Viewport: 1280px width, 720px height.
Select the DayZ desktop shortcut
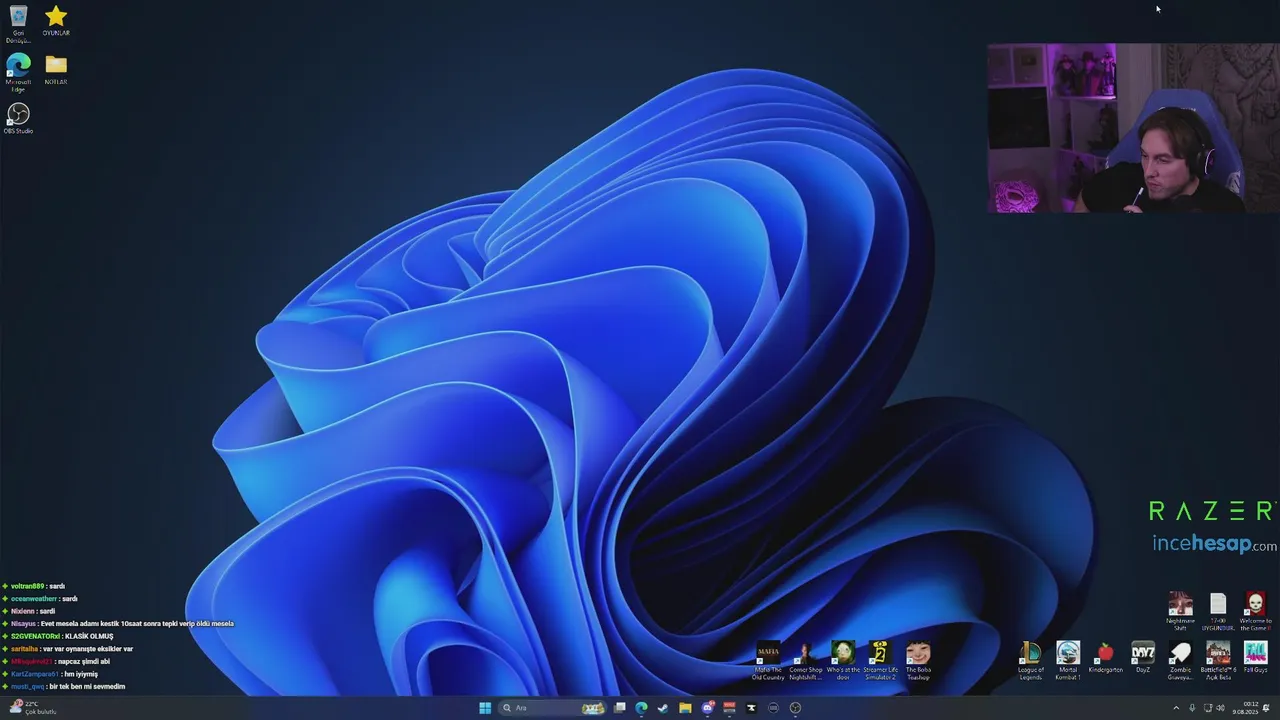pos(1143,658)
